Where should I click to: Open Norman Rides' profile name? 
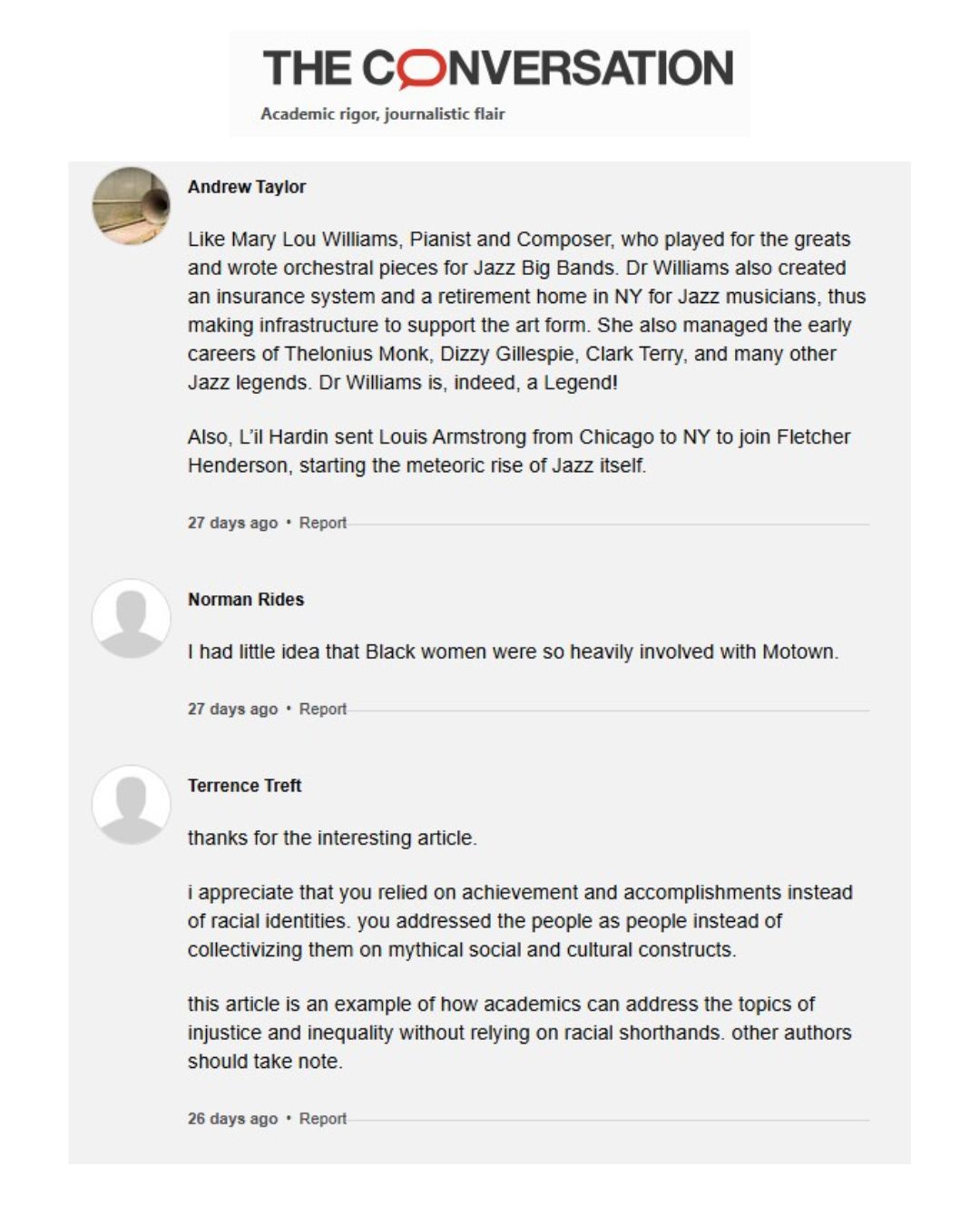click(246, 600)
